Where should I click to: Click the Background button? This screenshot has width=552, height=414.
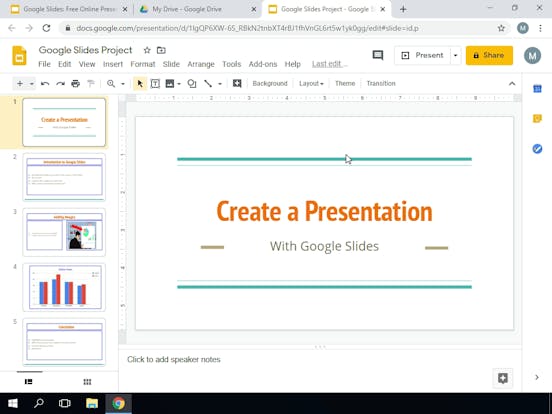(x=270, y=83)
